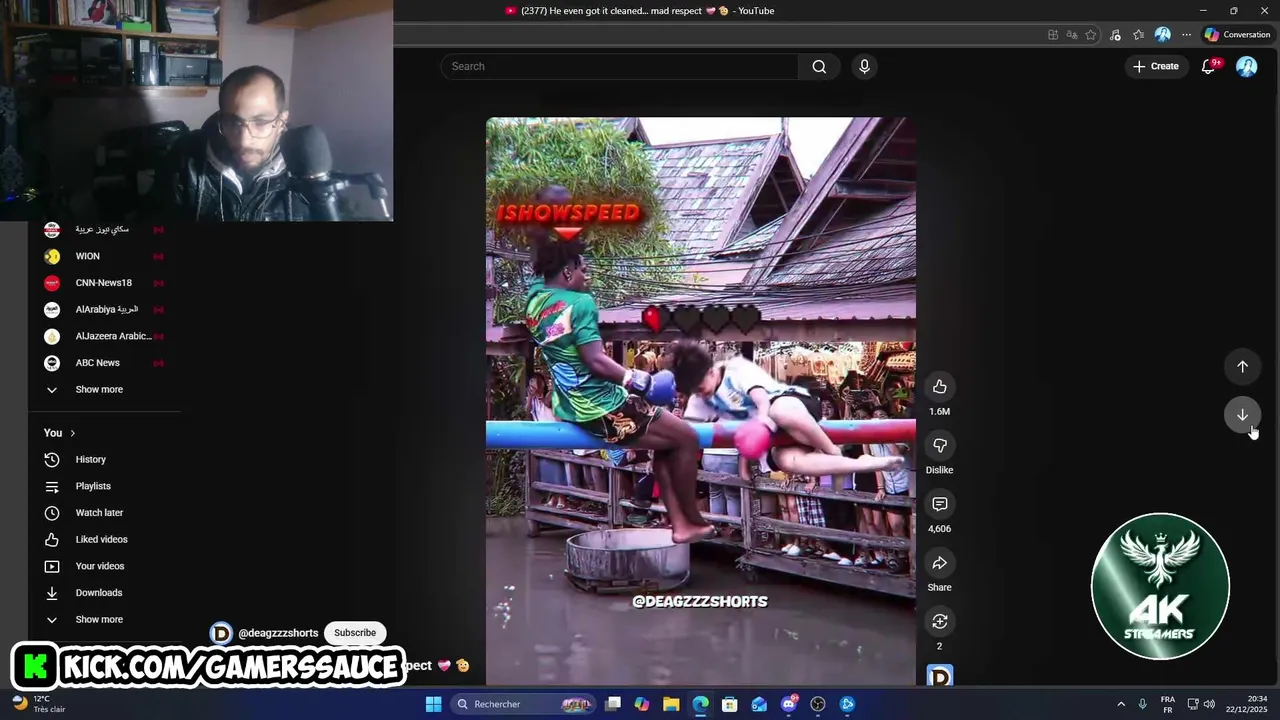The width and height of the screenshot is (1280, 720).
Task: Open the volume tray icon
Action: [x=1209, y=704]
